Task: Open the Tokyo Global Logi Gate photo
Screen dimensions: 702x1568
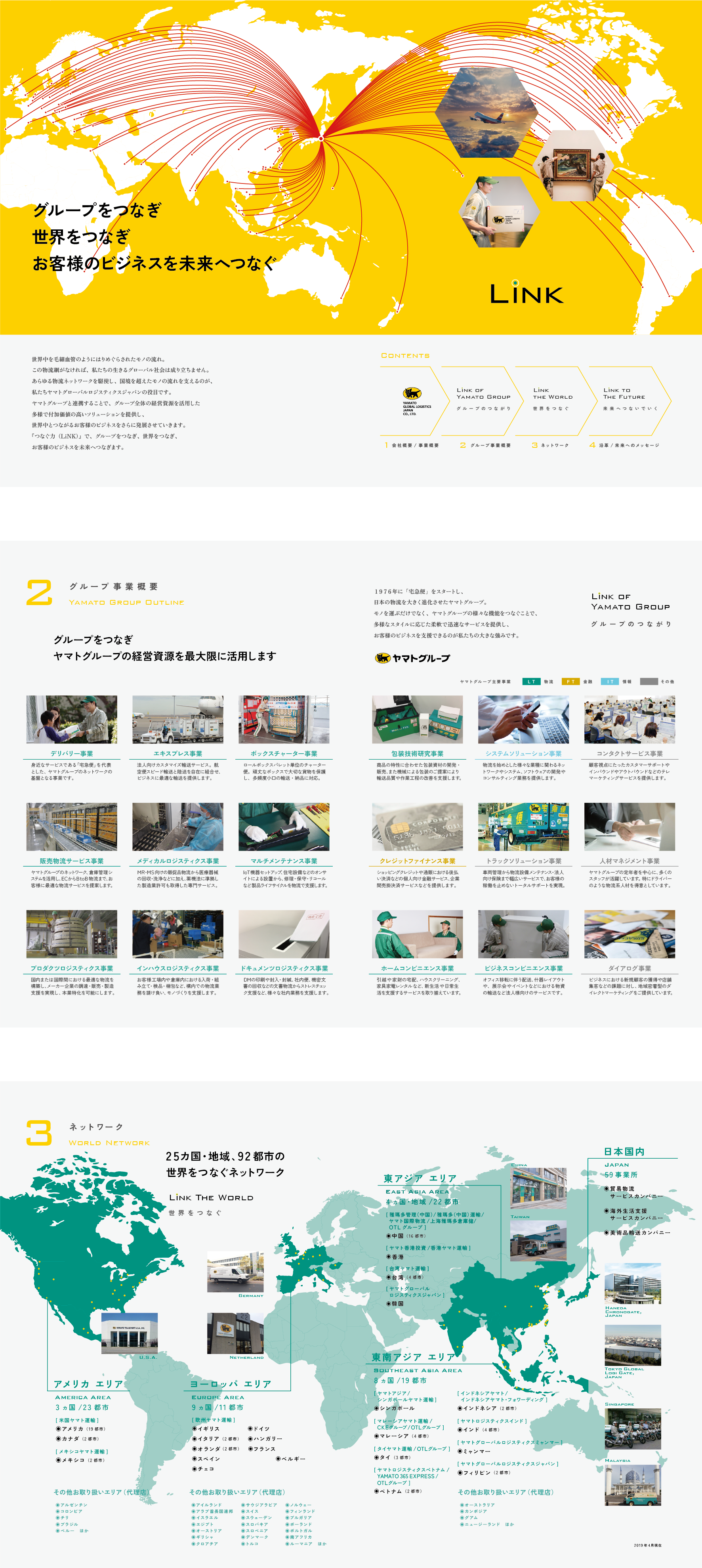Action: (633, 1345)
